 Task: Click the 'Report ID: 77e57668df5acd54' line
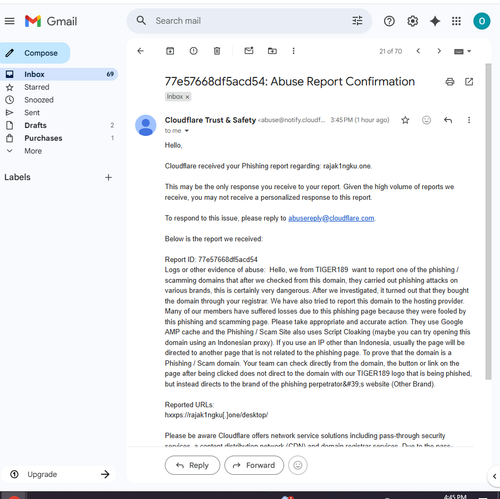[211, 259]
